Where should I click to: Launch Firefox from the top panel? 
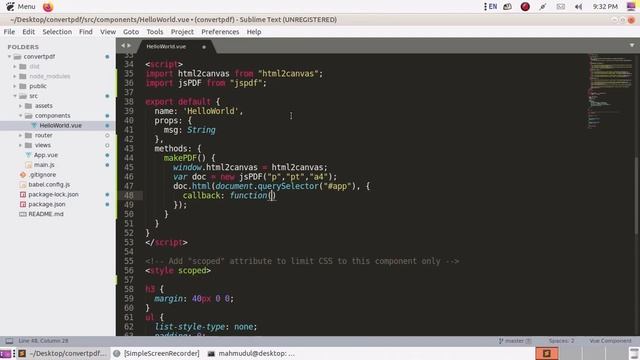[x=48, y=7]
